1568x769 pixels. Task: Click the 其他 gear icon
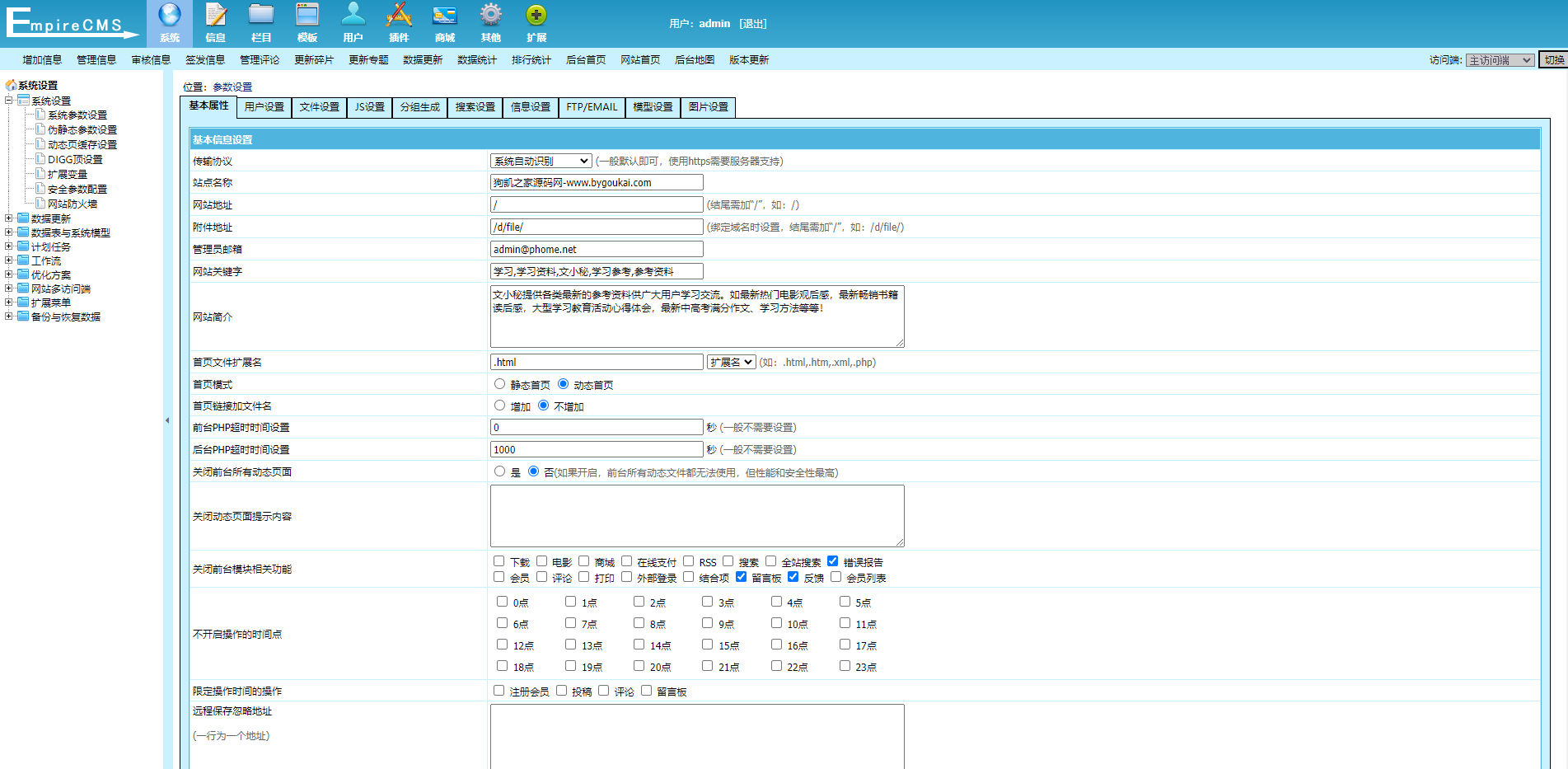491,16
